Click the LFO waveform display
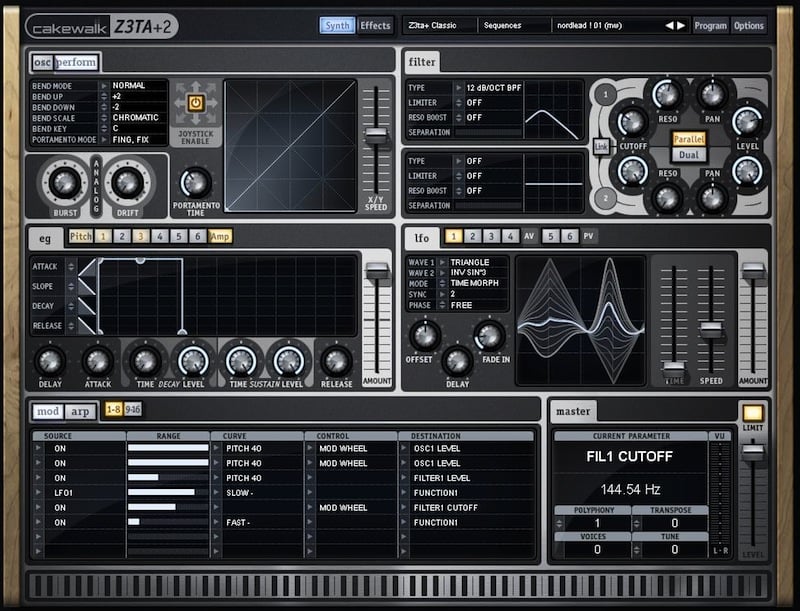This screenshot has height=611, width=800. tap(581, 320)
